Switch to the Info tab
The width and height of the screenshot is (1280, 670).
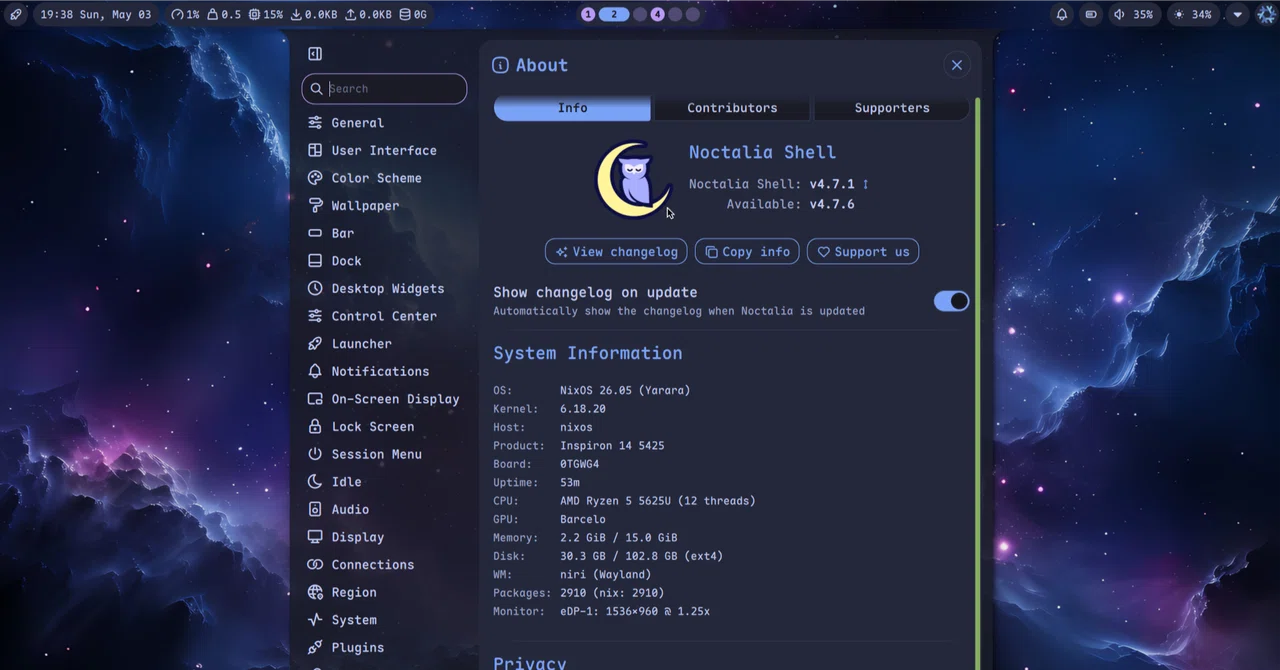(x=572, y=108)
